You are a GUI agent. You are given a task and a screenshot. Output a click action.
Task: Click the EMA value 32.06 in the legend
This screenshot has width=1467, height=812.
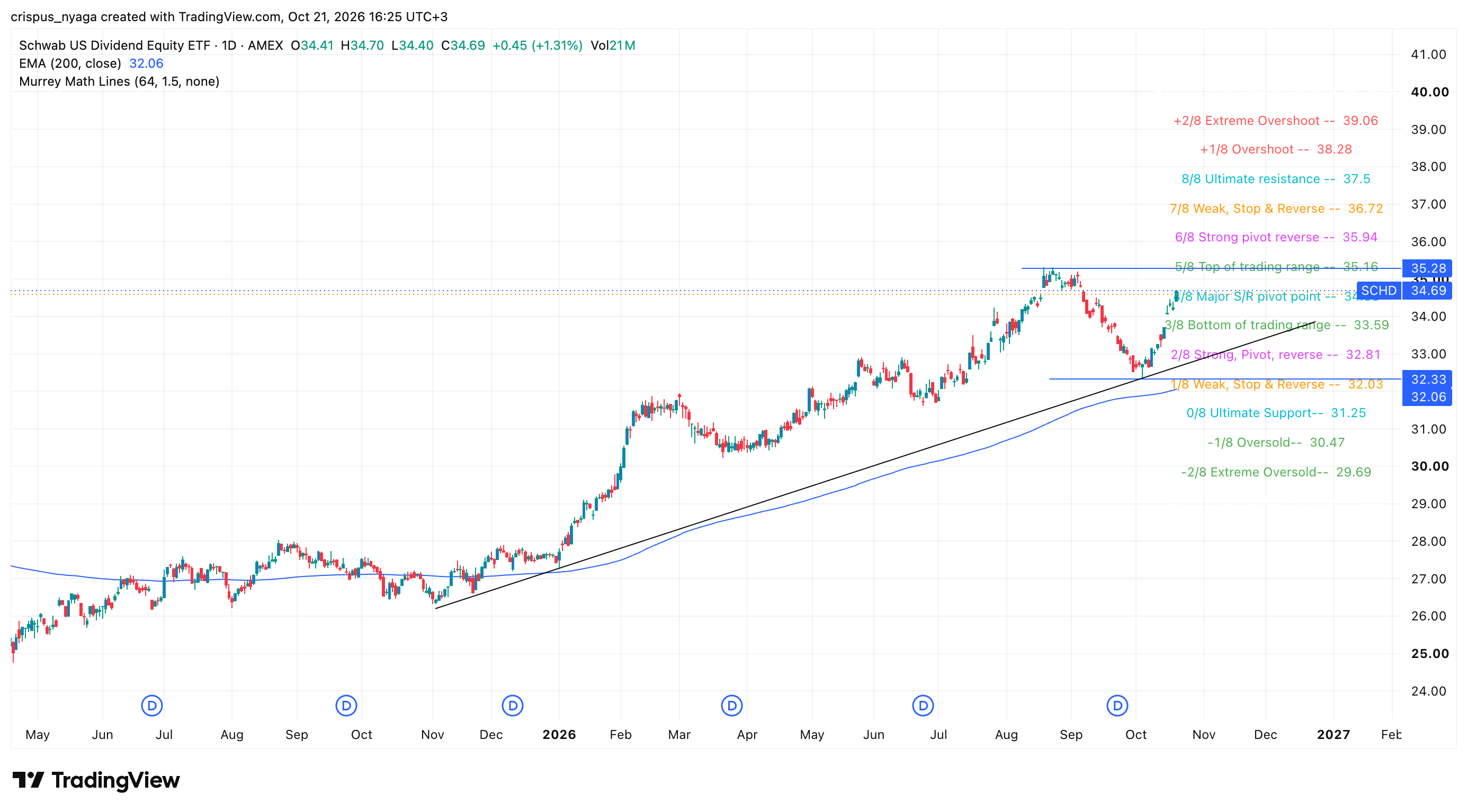[x=146, y=63]
